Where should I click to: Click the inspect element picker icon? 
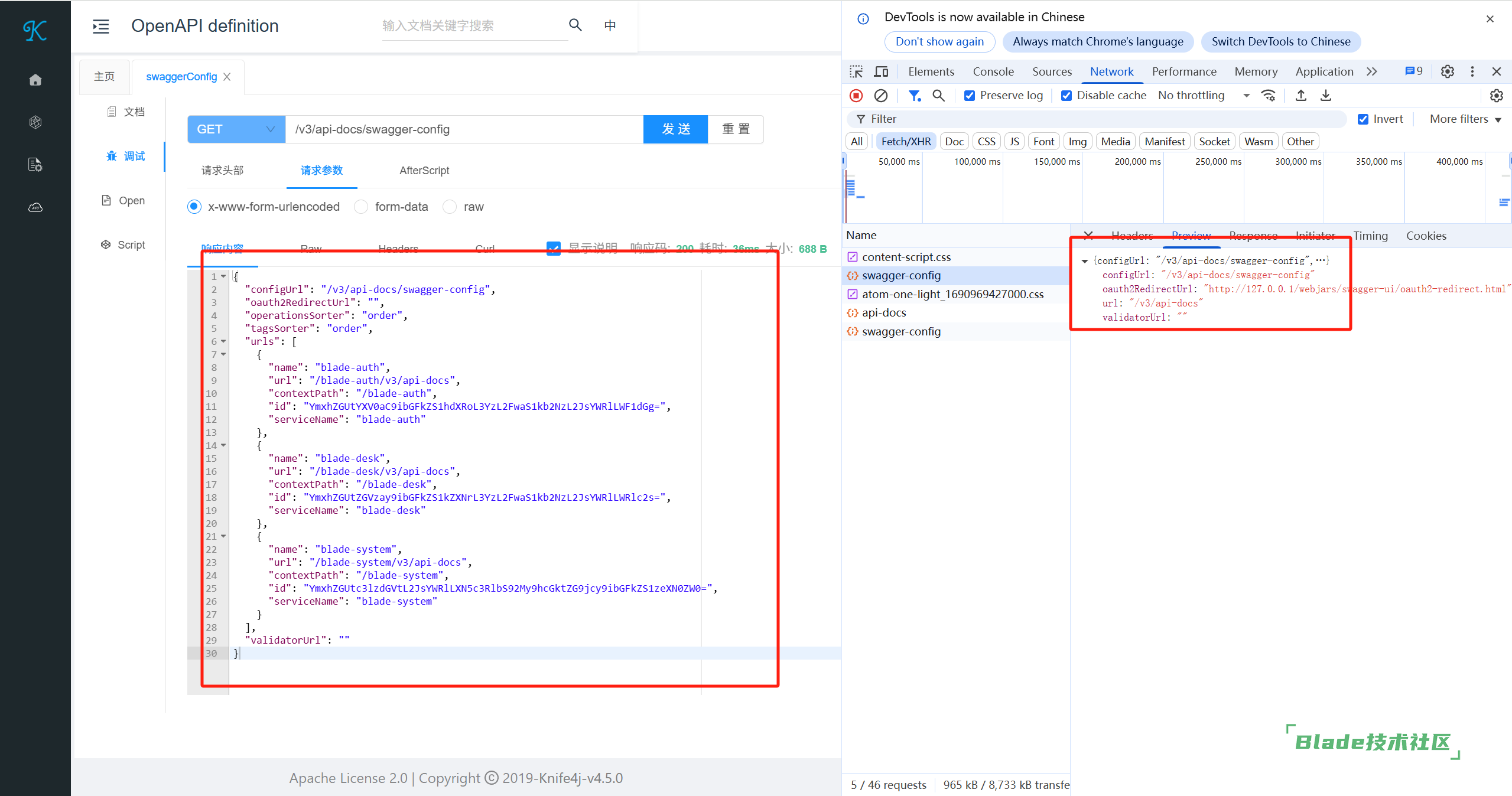point(856,71)
